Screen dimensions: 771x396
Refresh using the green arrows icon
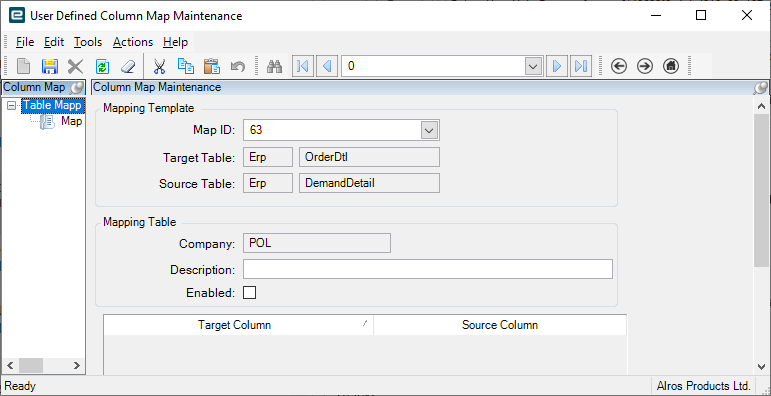pyautogui.click(x=102, y=66)
